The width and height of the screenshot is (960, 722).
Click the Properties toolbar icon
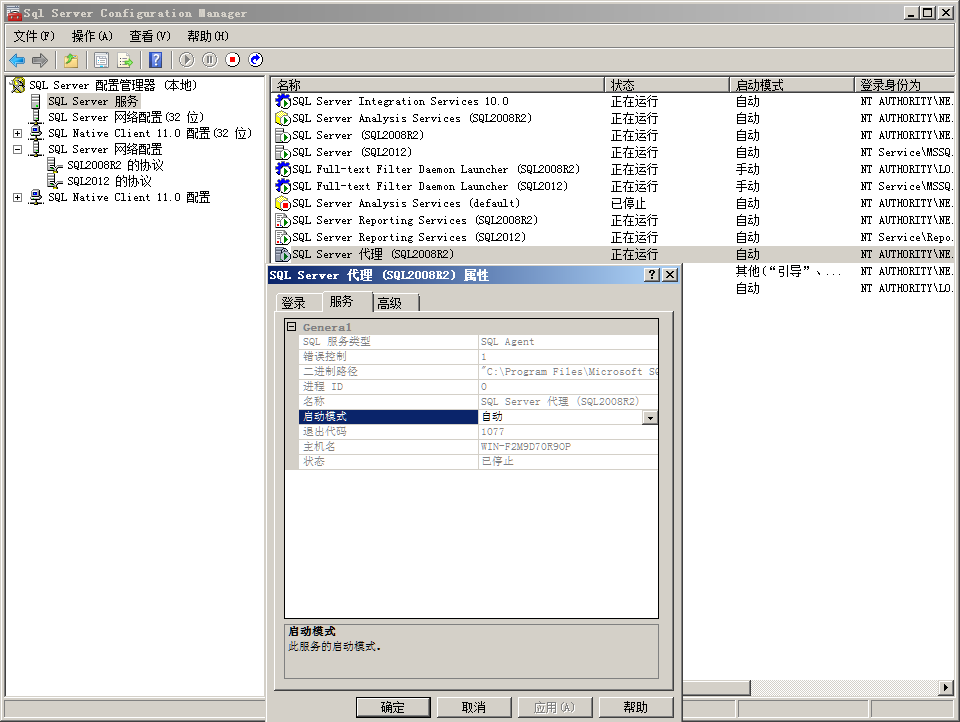coord(102,60)
